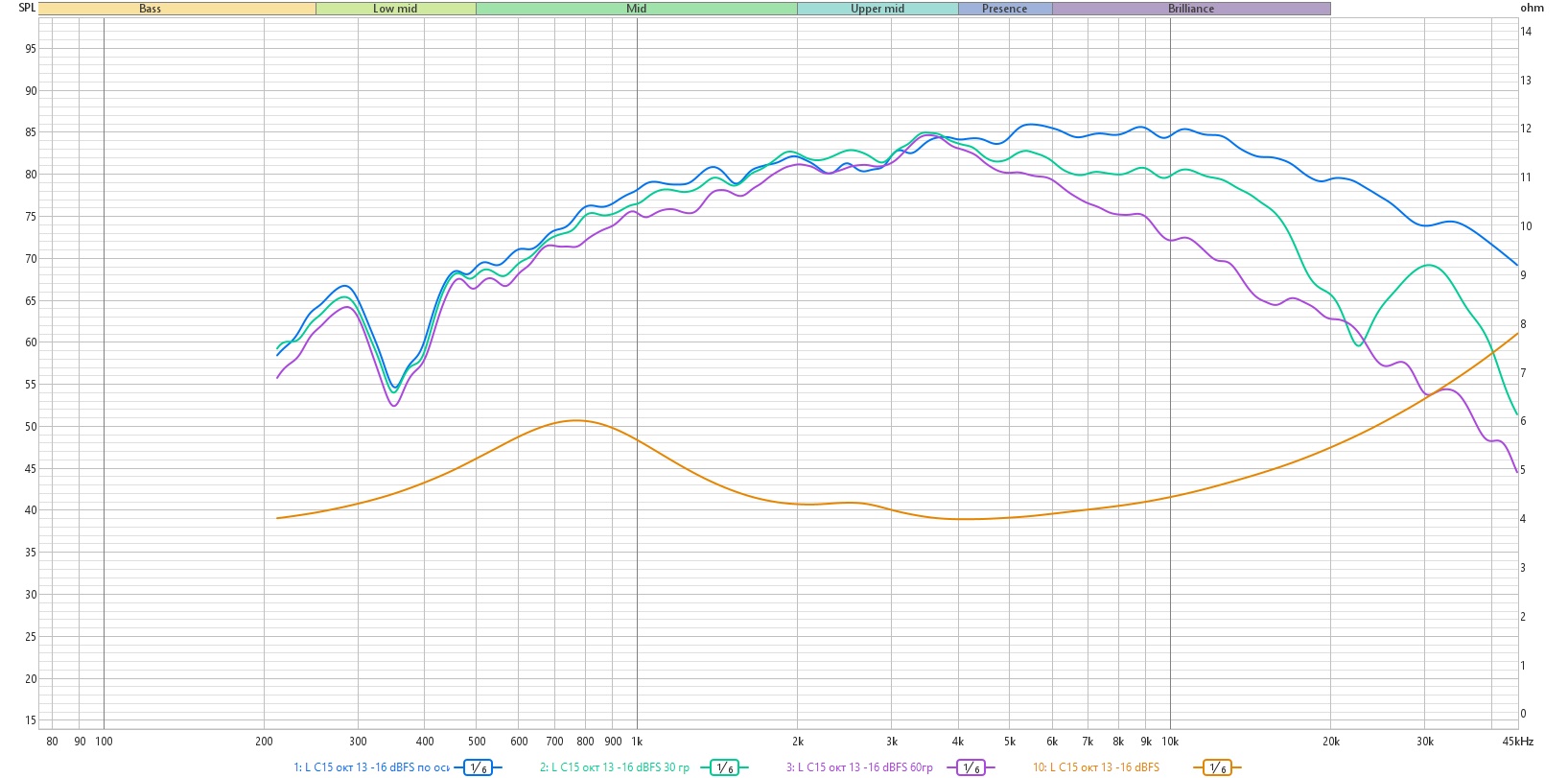Click the 14 value on the ohm axis
Image resolution: width=1568 pixels, height=778 pixels.
tap(1526, 32)
